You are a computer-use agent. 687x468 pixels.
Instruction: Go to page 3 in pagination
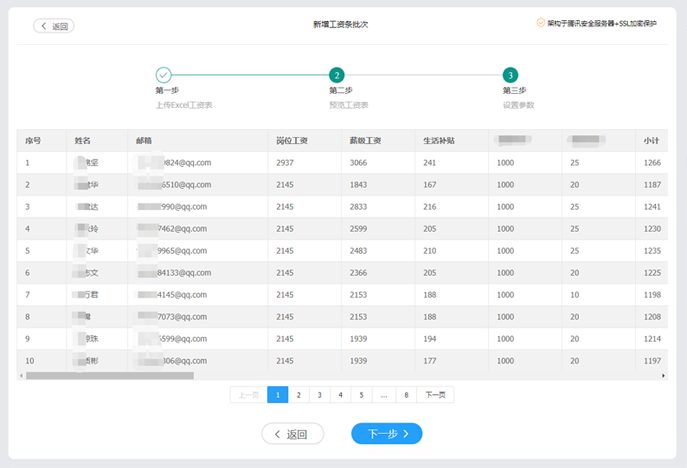click(319, 395)
